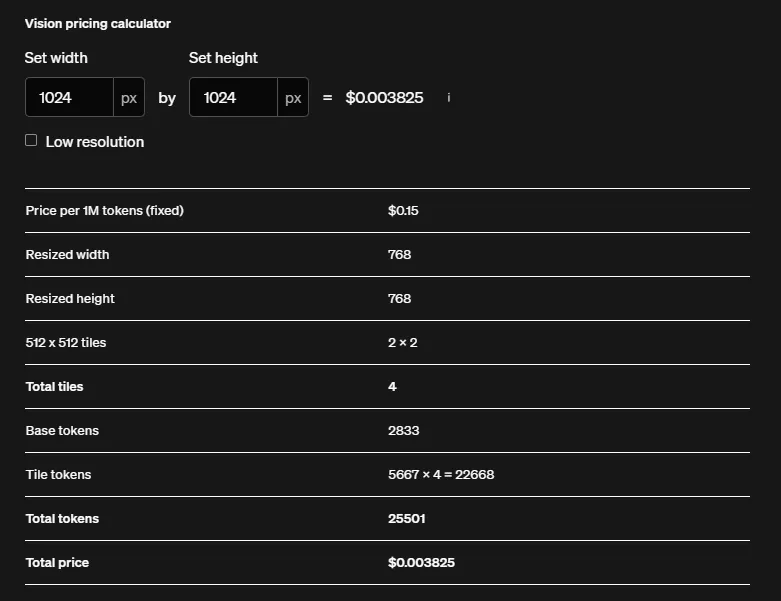Click the Set height label

(x=223, y=58)
